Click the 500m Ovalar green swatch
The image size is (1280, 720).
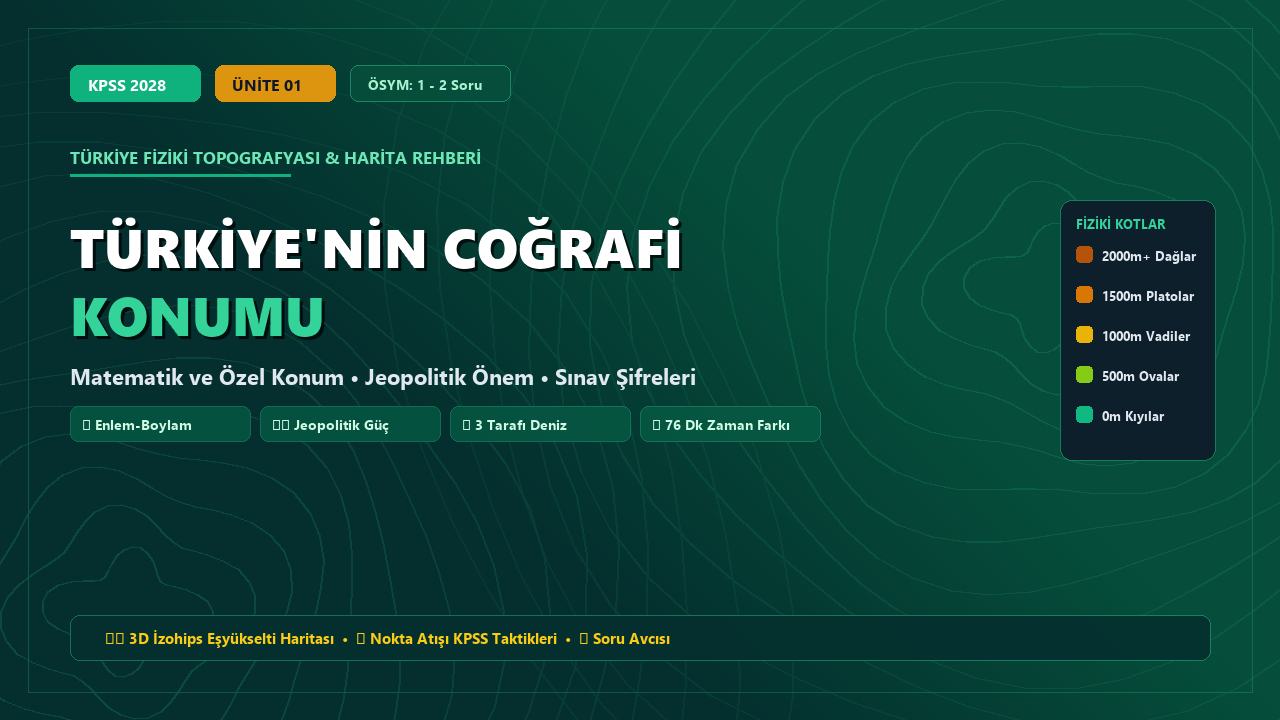click(x=1084, y=375)
